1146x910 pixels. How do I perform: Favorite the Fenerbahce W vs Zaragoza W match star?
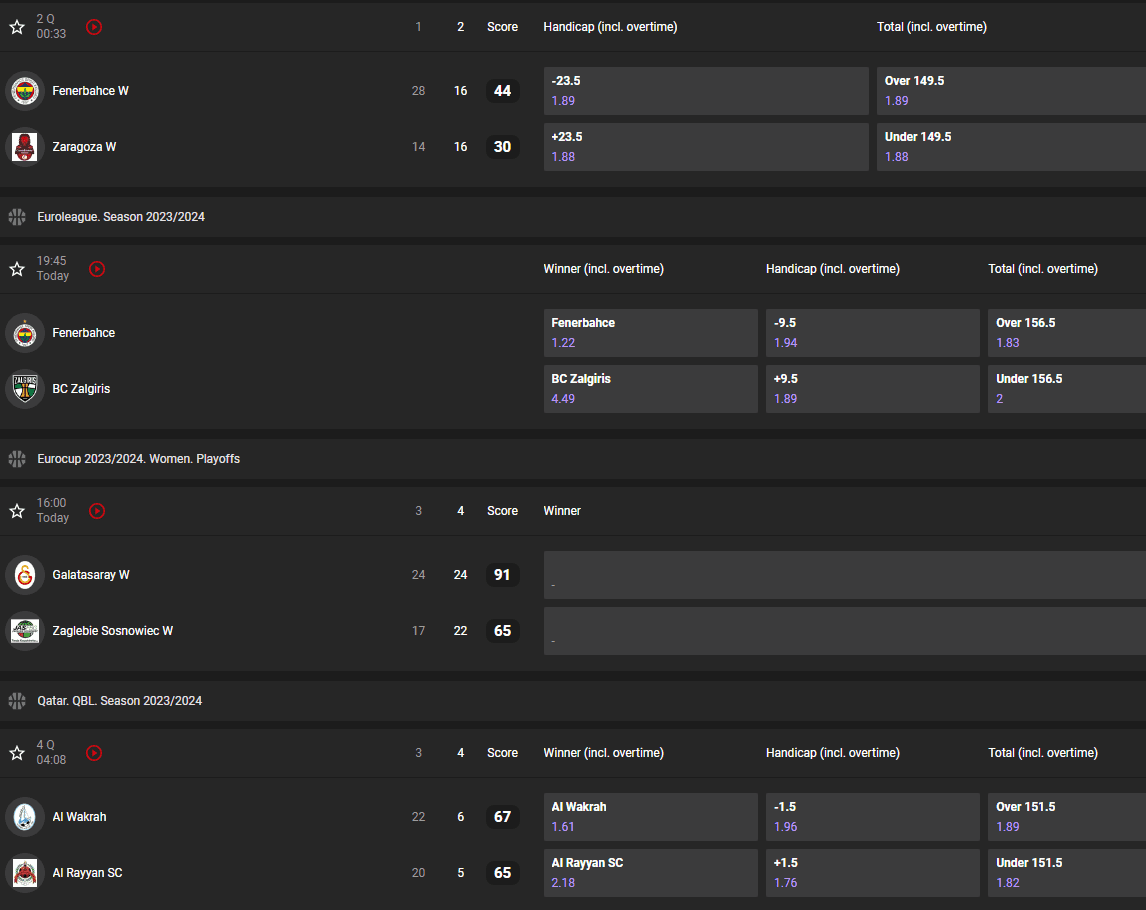(17, 27)
